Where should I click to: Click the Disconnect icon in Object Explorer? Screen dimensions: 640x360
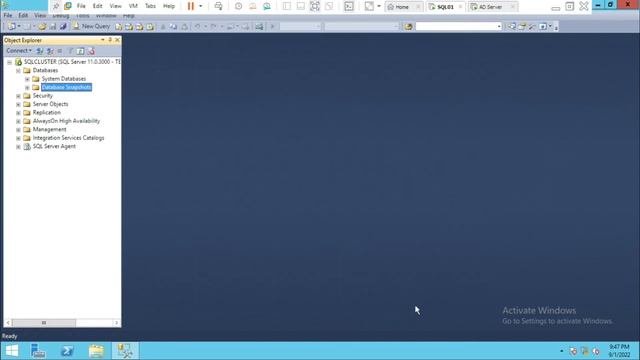click(50, 51)
